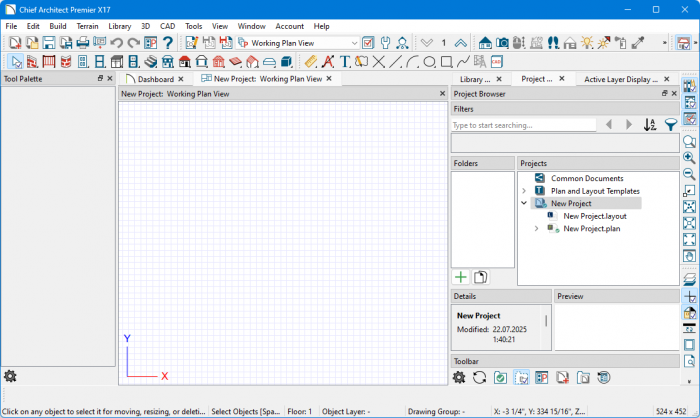Toggle the A-Z sort order button
Viewport: 700px width, 418px height.
pyautogui.click(x=650, y=125)
